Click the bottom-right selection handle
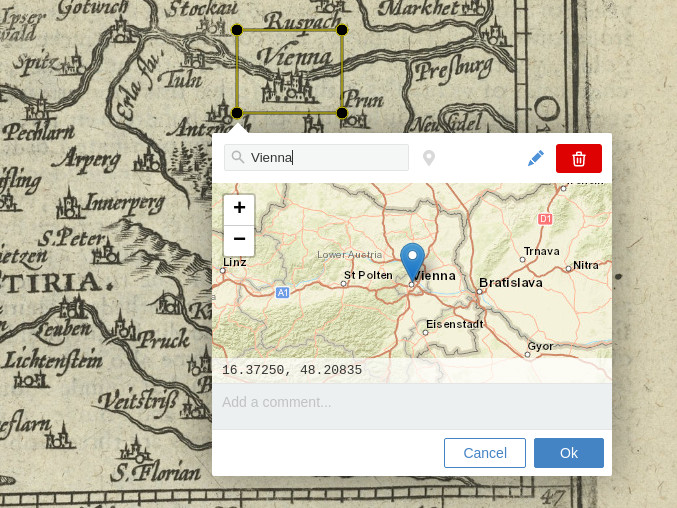This screenshot has width=677, height=508. click(342, 113)
